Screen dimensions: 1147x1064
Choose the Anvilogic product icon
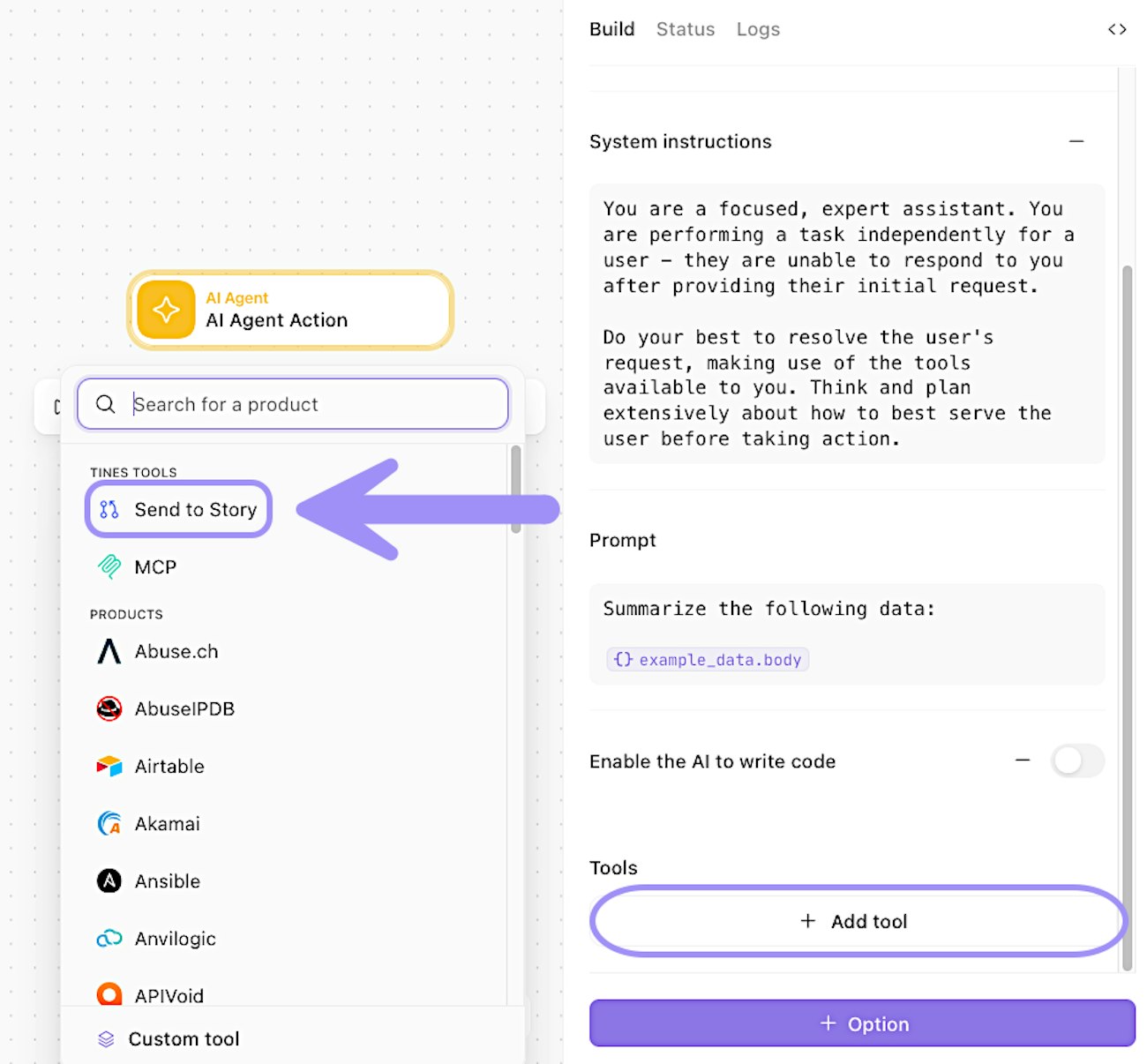pyautogui.click(x=109, y=938)
